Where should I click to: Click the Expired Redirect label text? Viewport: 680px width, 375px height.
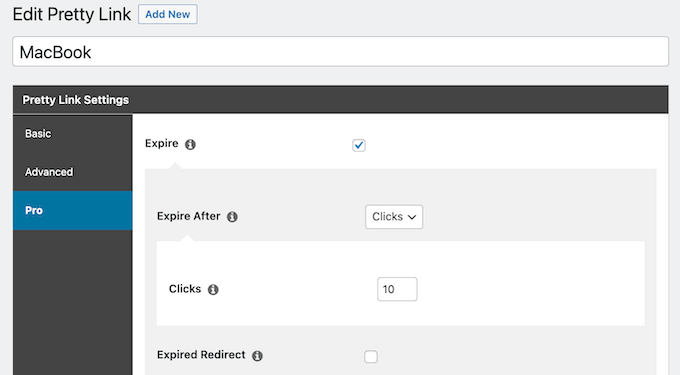(x=201, y=355)
